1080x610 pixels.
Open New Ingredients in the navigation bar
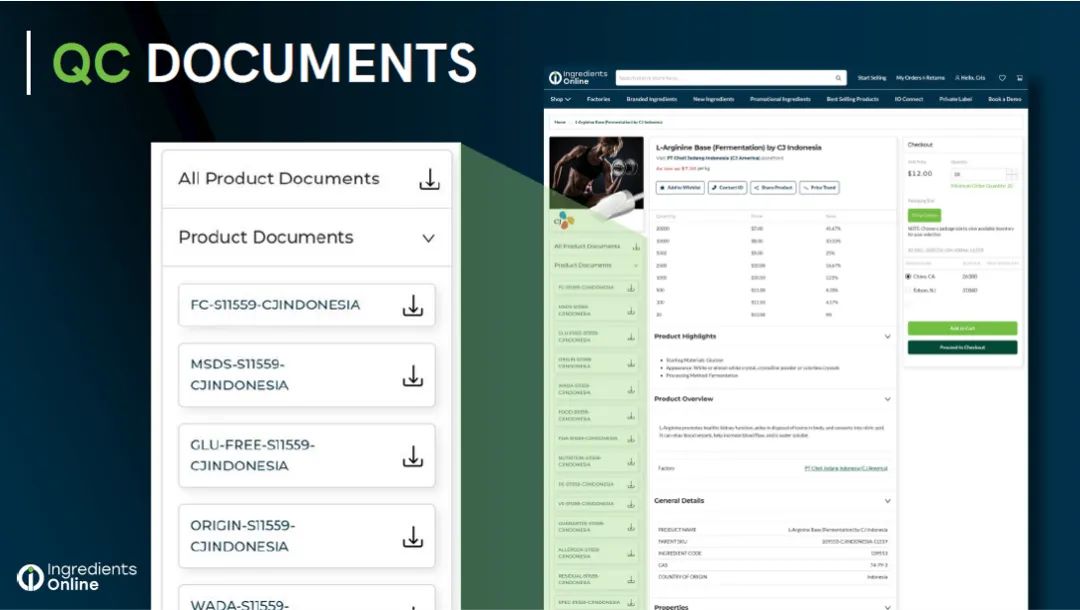(x=714, y=99)
